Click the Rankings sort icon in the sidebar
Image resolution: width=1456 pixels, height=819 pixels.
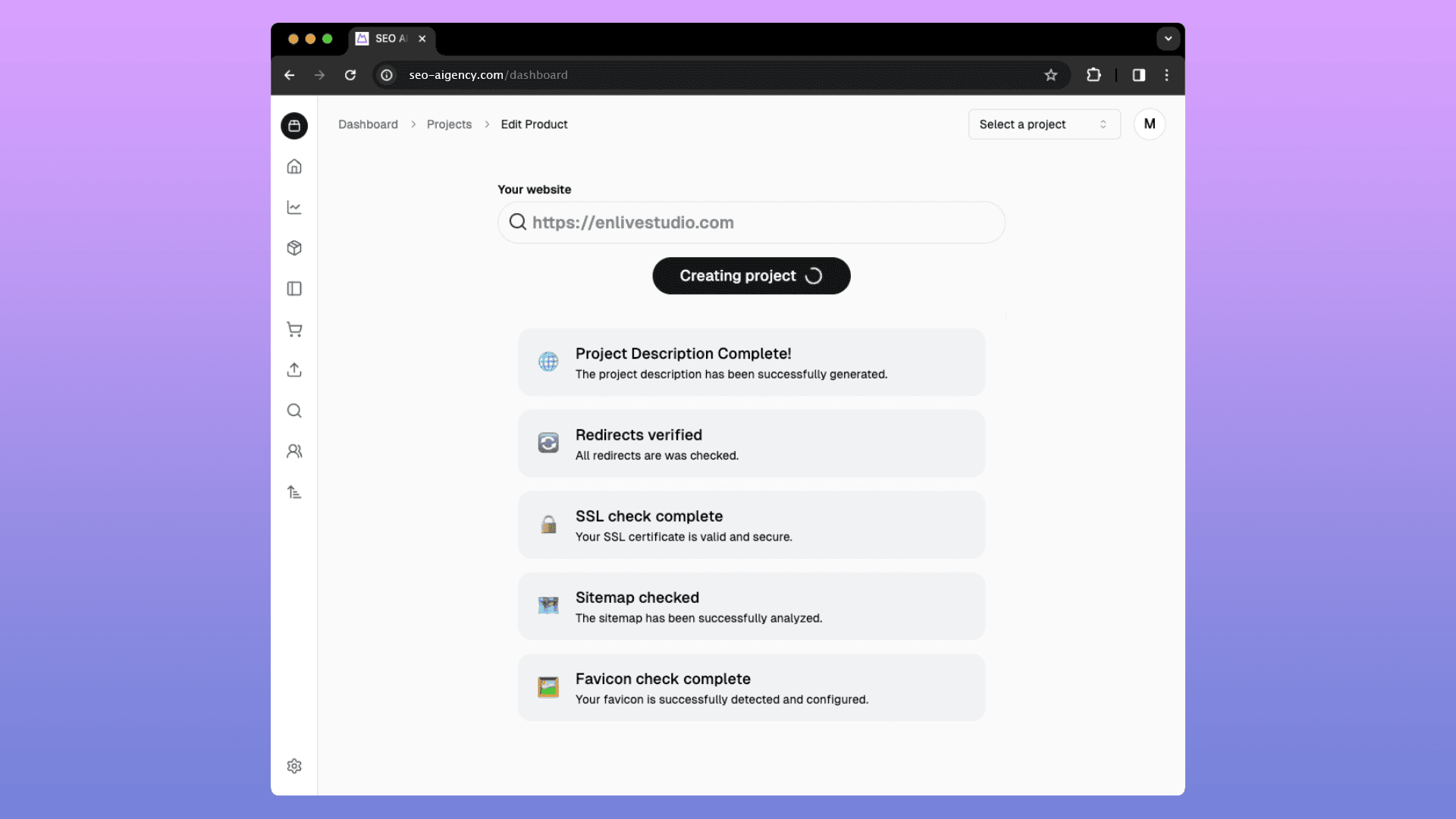(x=294, y=491)
